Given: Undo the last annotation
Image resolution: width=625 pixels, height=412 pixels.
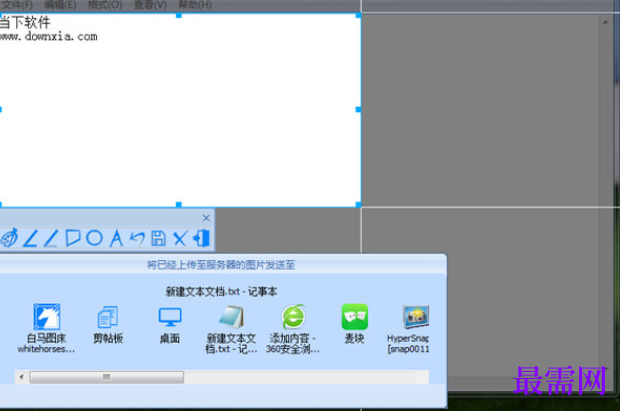Looking at the screenshot, I should click(x=137, y=238).
